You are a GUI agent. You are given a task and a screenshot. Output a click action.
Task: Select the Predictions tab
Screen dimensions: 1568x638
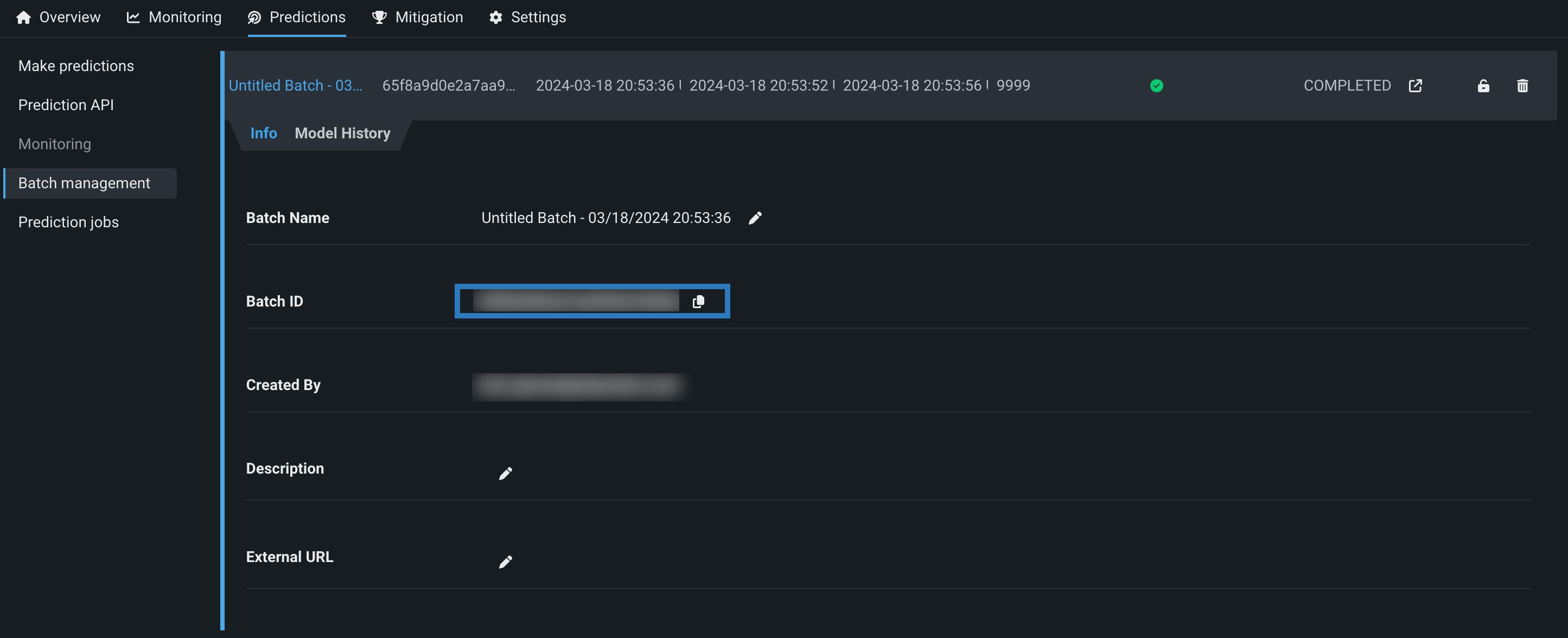click(296, 17)
